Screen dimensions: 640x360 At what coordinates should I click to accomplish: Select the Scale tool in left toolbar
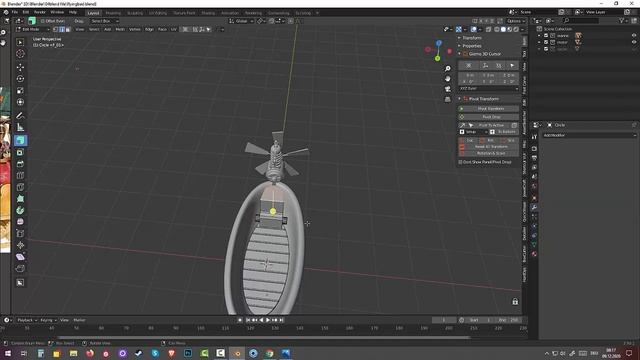(x=20, y=90)
